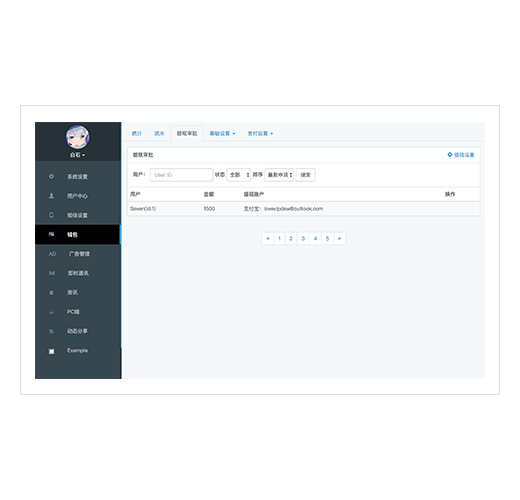Click the 用户中心 person icon
Image resolution: width=520 pixels, height=500 pixels.
[x=51, y=196]
